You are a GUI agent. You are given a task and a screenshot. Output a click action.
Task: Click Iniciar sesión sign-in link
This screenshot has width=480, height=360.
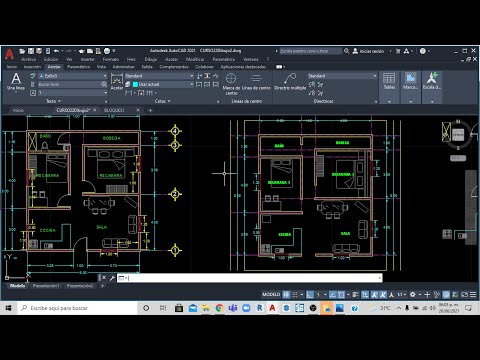pos(372,51)
